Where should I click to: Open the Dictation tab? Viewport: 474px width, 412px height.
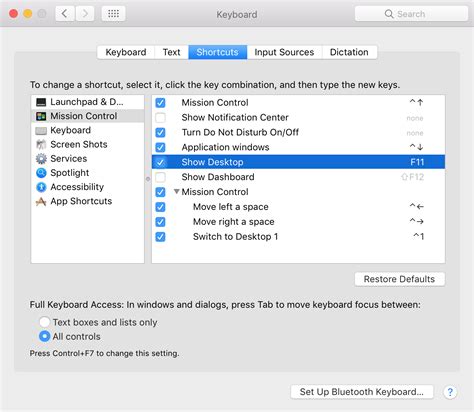point(349,52)
